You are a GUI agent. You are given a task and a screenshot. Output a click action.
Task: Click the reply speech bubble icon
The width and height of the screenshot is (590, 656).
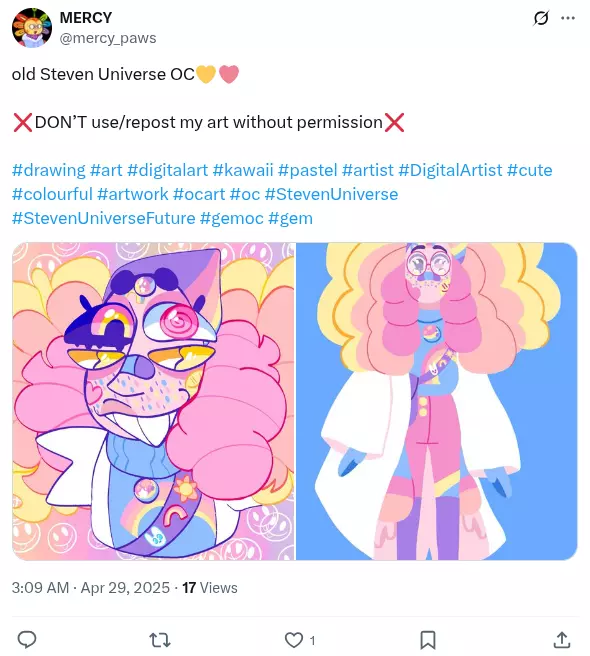(27, 640)
